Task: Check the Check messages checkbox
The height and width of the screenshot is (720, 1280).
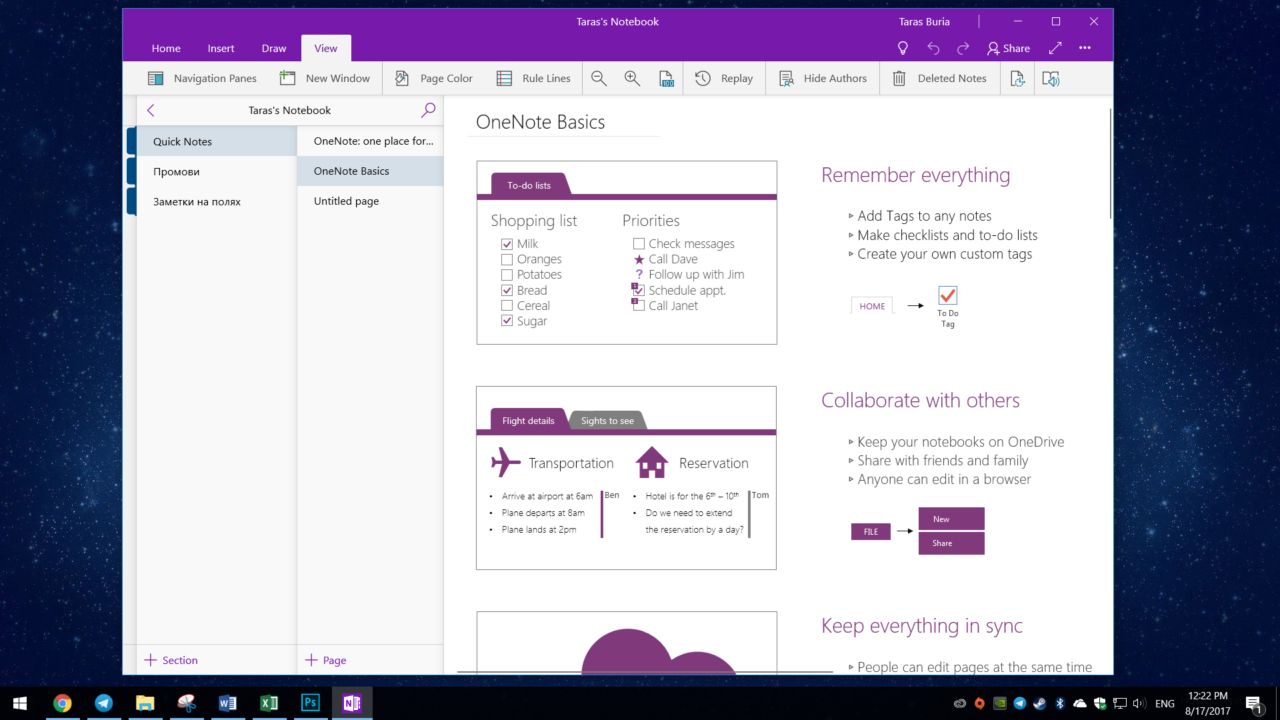Action: coord(639,244)
